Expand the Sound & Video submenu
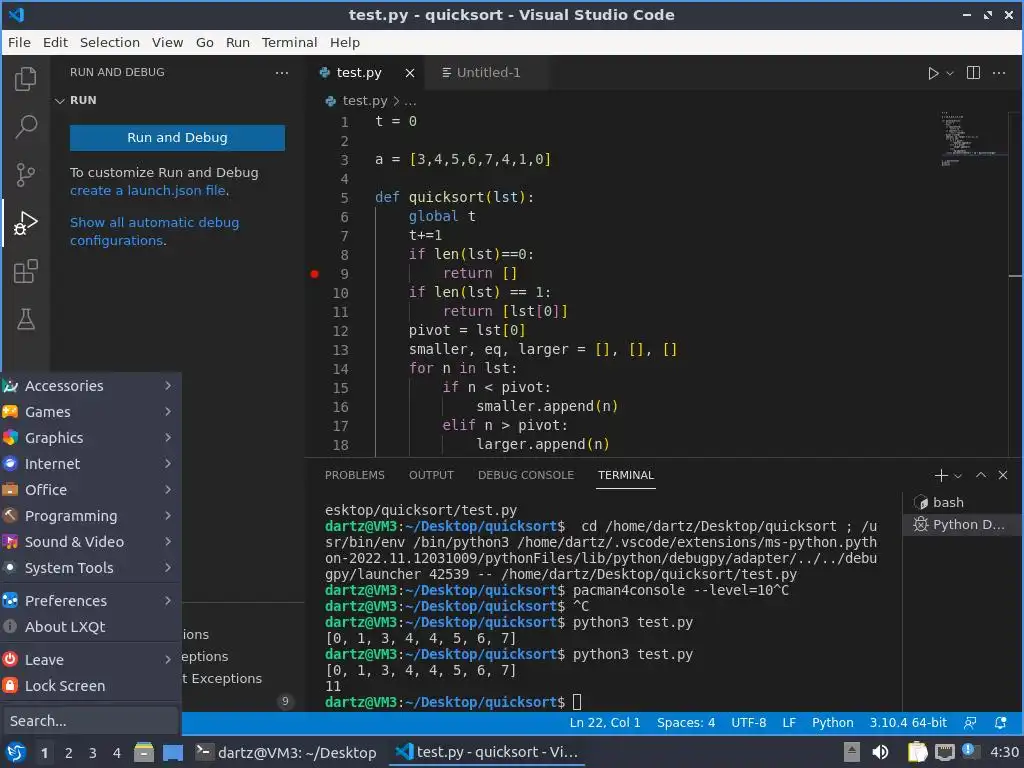 pos(91,542)
